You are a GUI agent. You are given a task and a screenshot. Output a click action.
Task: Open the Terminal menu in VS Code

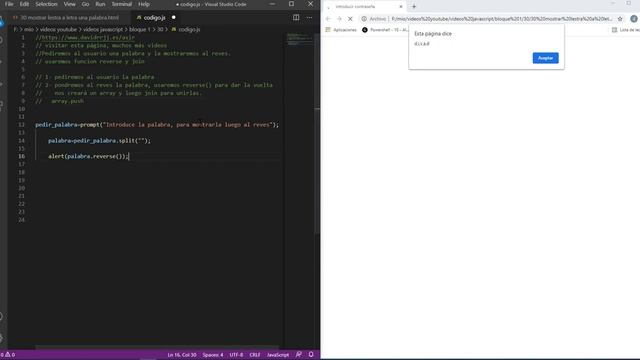[122, 4]
